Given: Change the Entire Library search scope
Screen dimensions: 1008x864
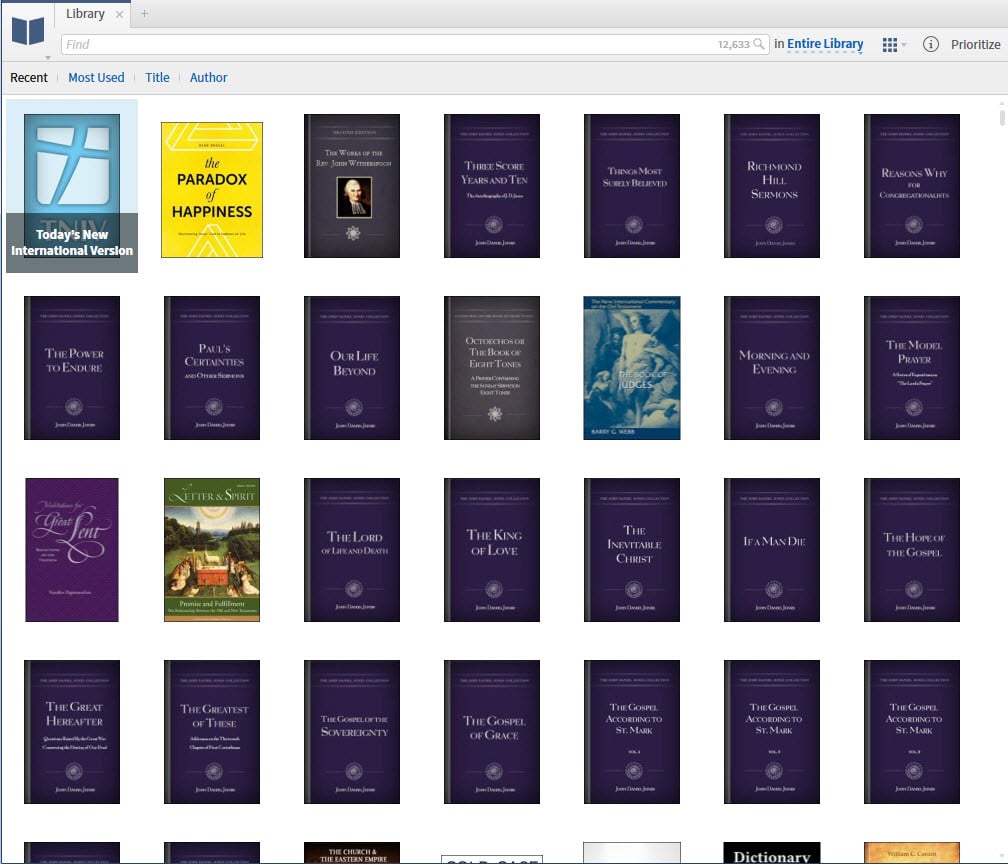Looking at the screenshot, I should (x=825, y=44).
